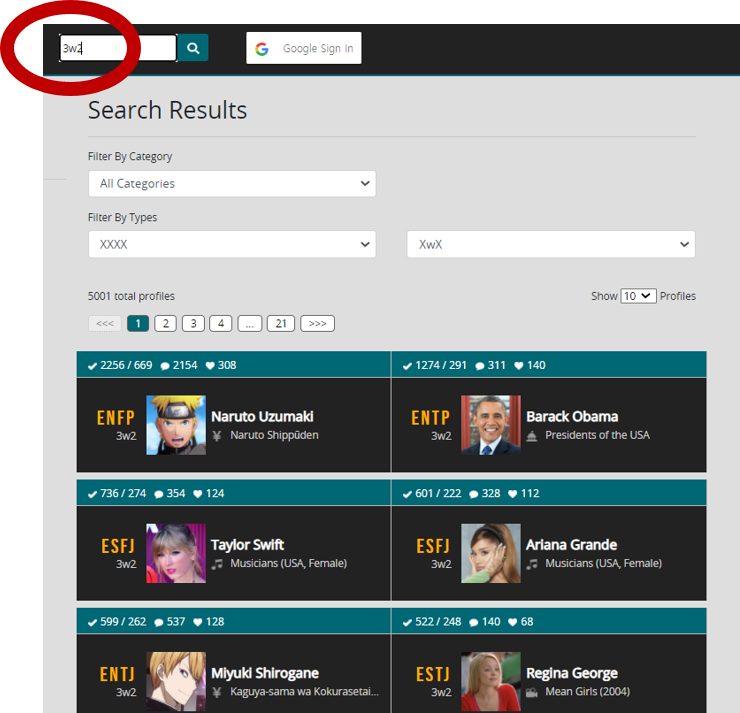Click Musicians (USA, Female) under Ariana Grande
Screen dimensions: 740x713
click(604, 563)
